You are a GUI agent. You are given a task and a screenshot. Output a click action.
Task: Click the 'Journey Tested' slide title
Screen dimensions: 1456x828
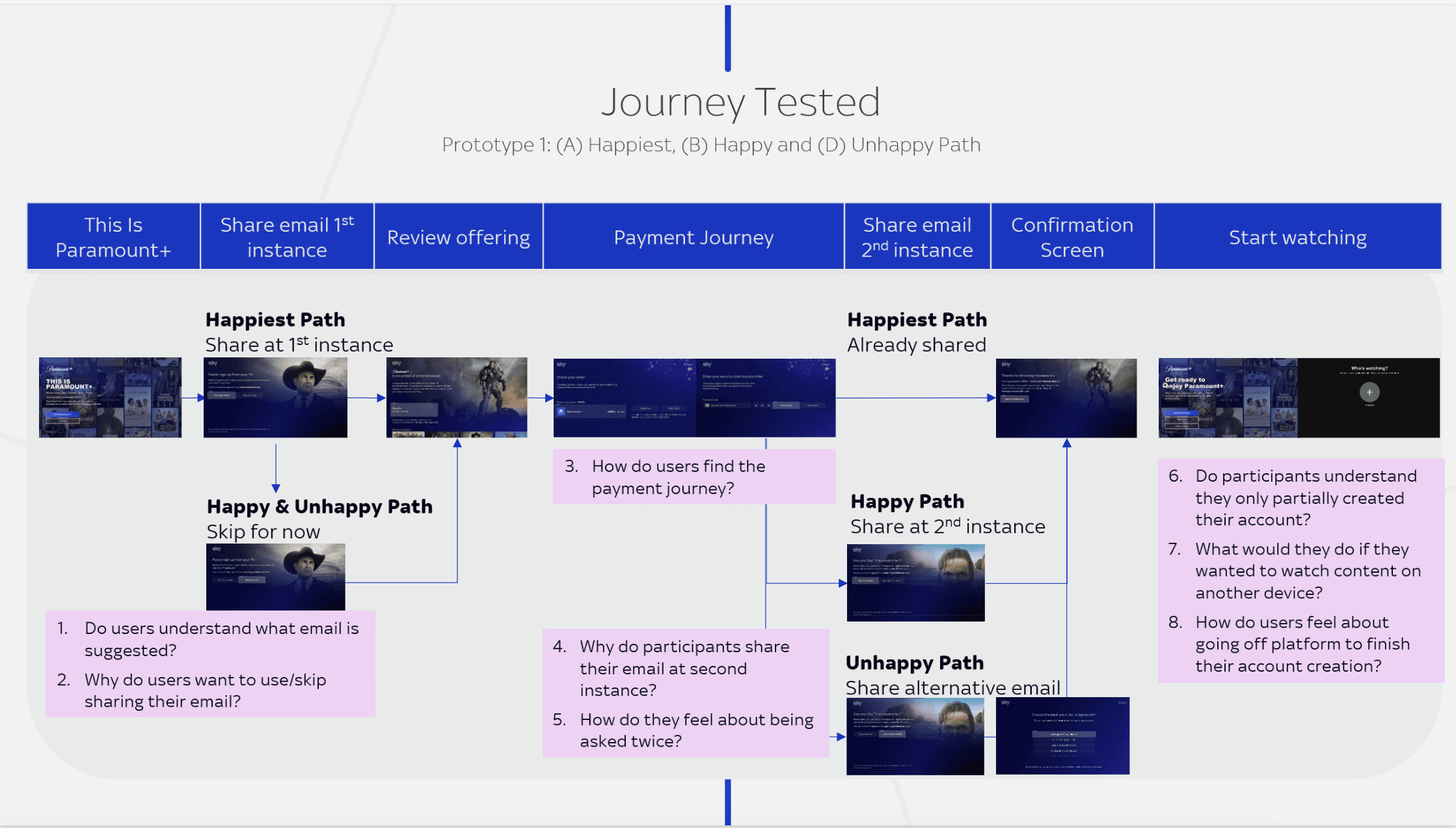740,102
